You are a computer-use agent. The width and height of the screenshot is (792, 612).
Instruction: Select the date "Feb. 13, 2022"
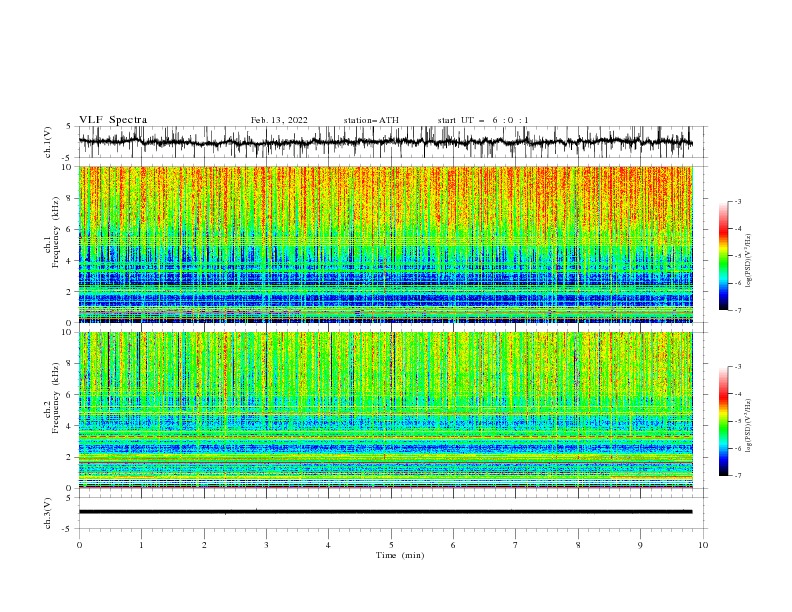[279, 120]
